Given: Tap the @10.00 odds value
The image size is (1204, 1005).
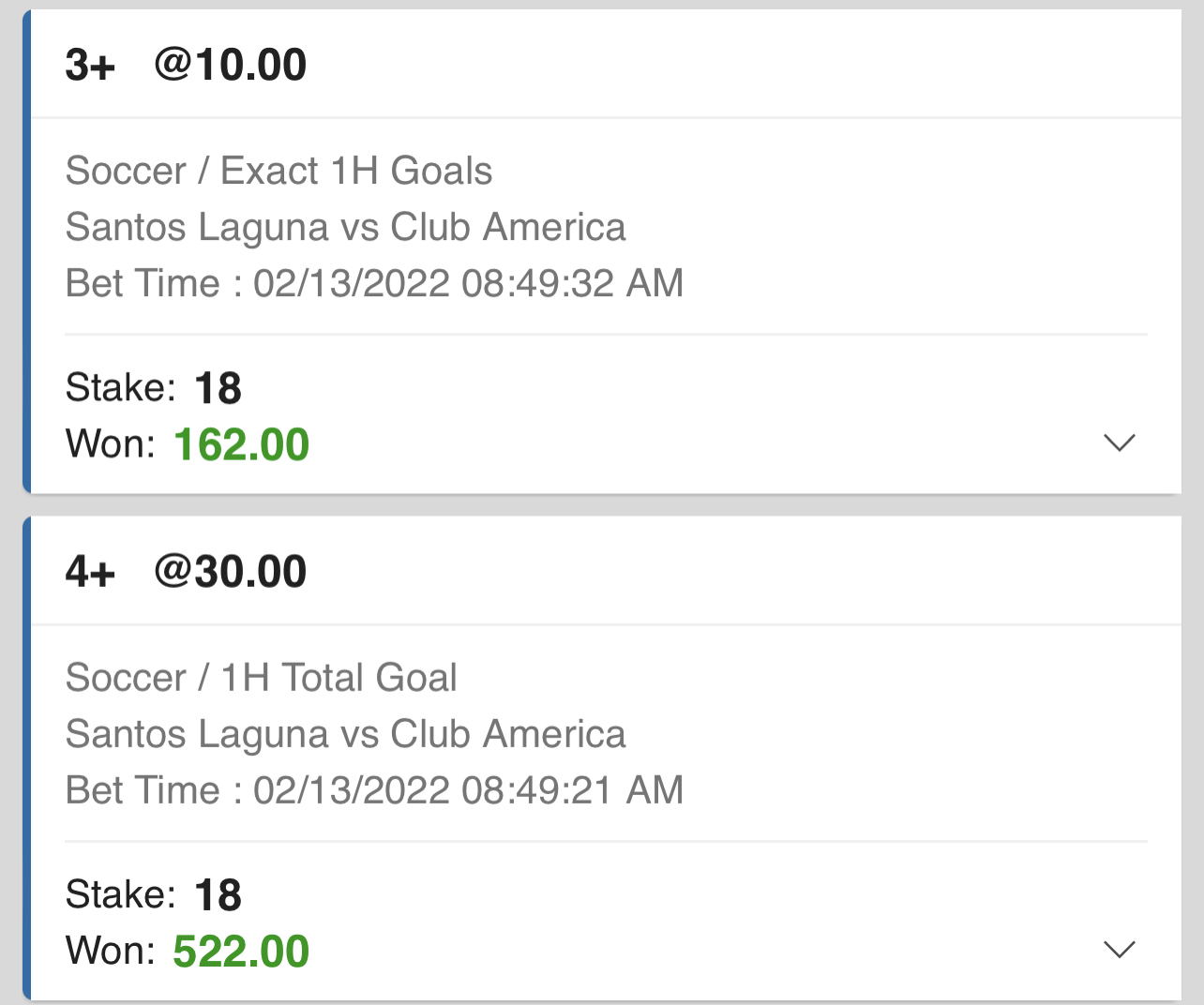Looking at the screenshot, I should pyautogui.click(x=231, y=66).
